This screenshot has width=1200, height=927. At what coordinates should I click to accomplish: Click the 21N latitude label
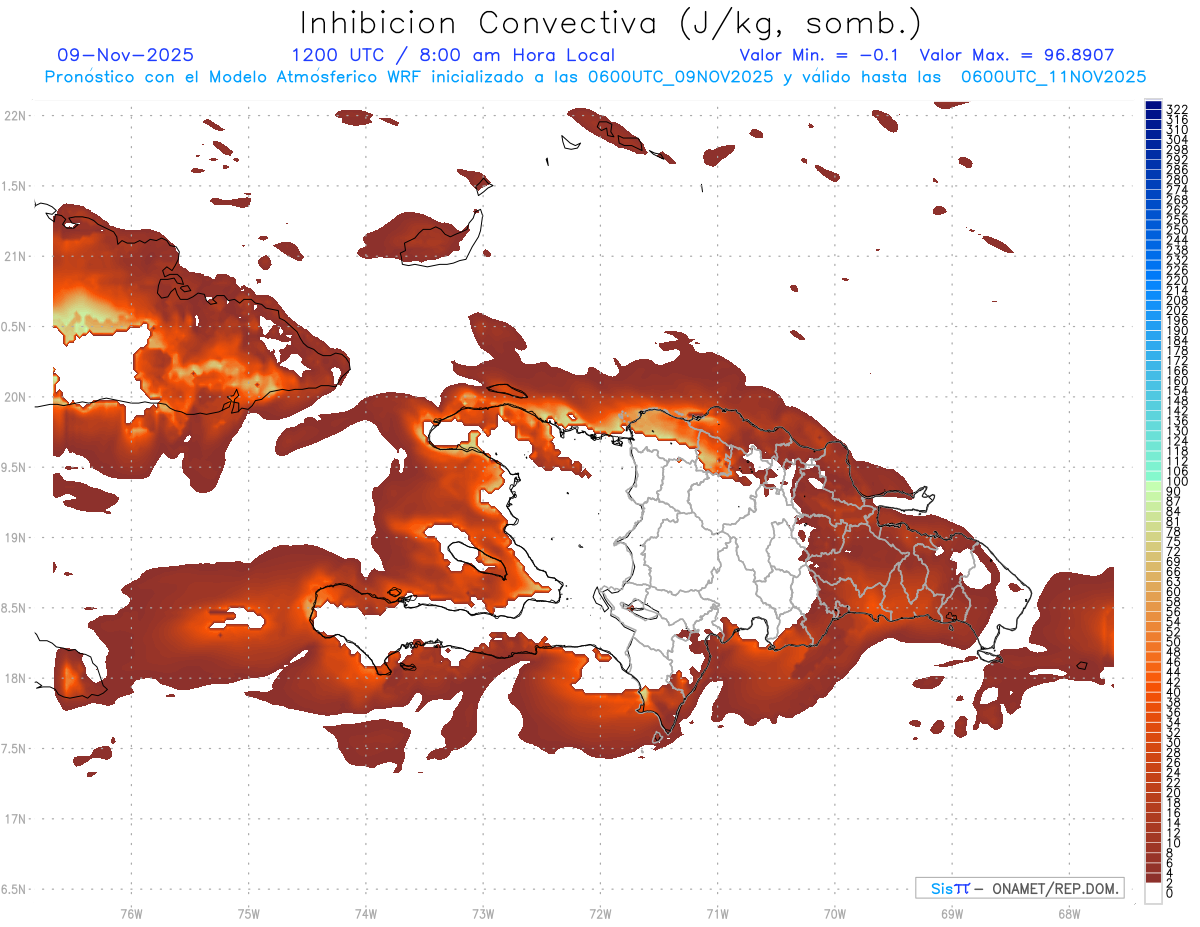pos(16,257)
